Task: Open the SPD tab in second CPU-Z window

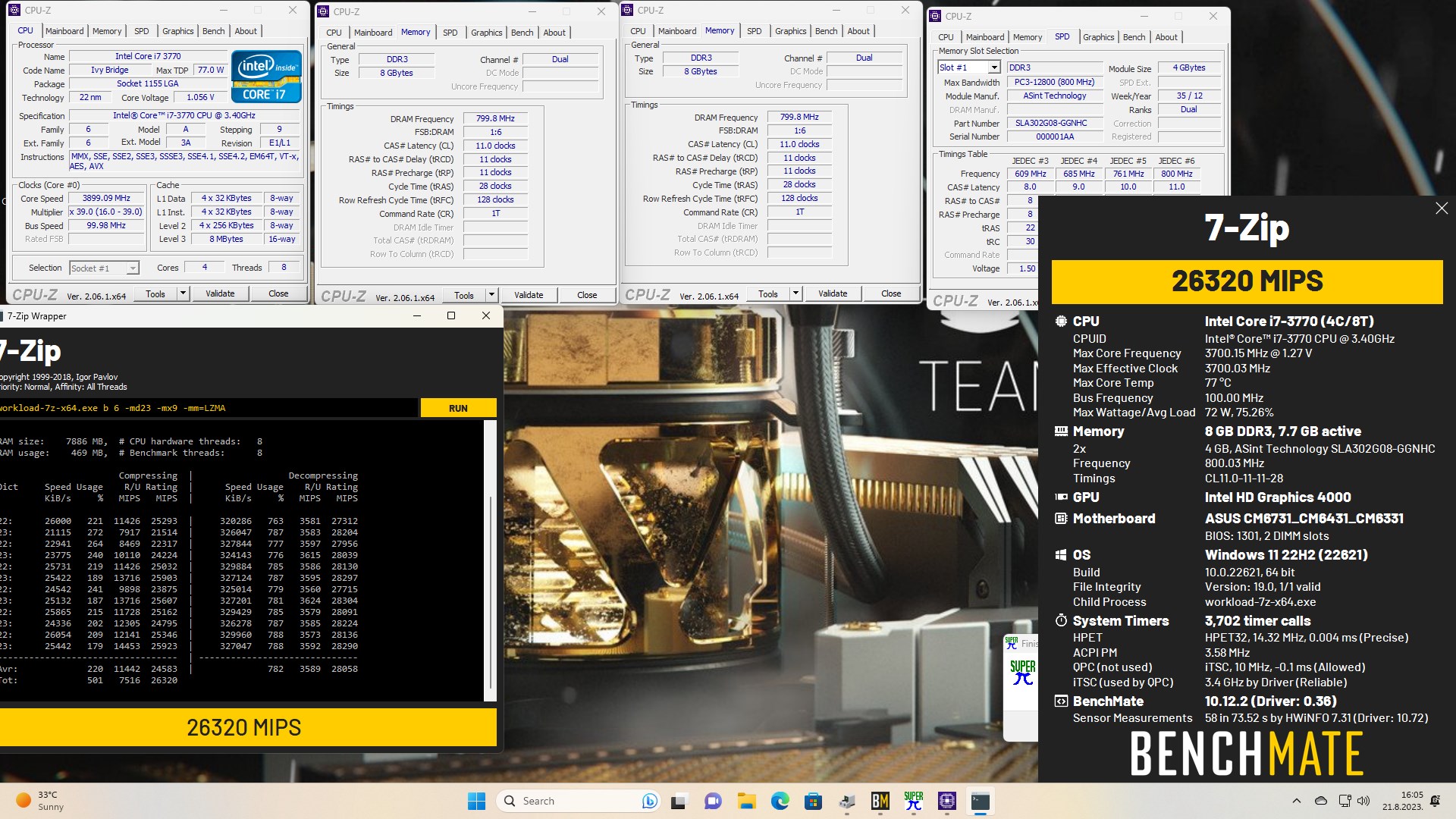Action: coord(450,33)
